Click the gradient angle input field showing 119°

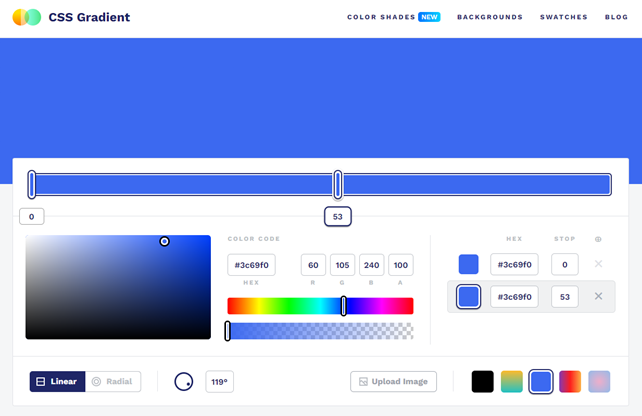click(220, 381)
